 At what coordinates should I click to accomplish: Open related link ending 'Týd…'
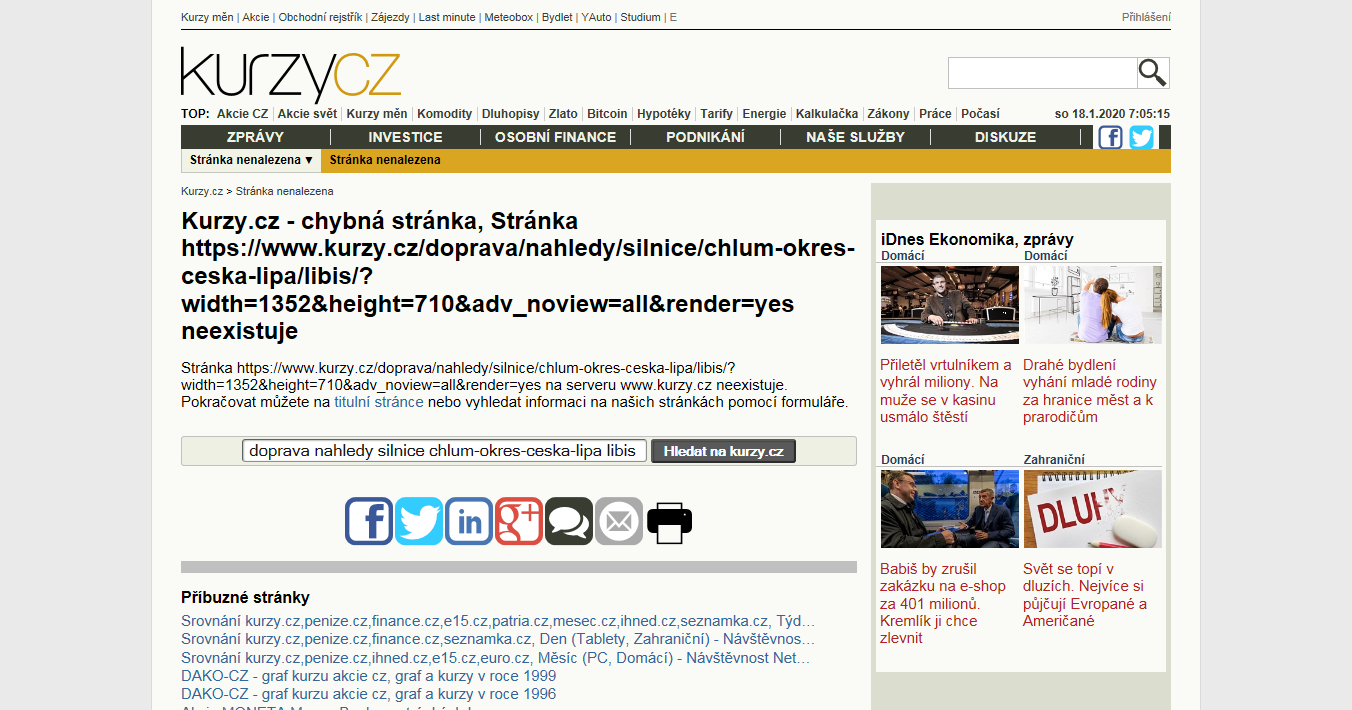(498, 621)
